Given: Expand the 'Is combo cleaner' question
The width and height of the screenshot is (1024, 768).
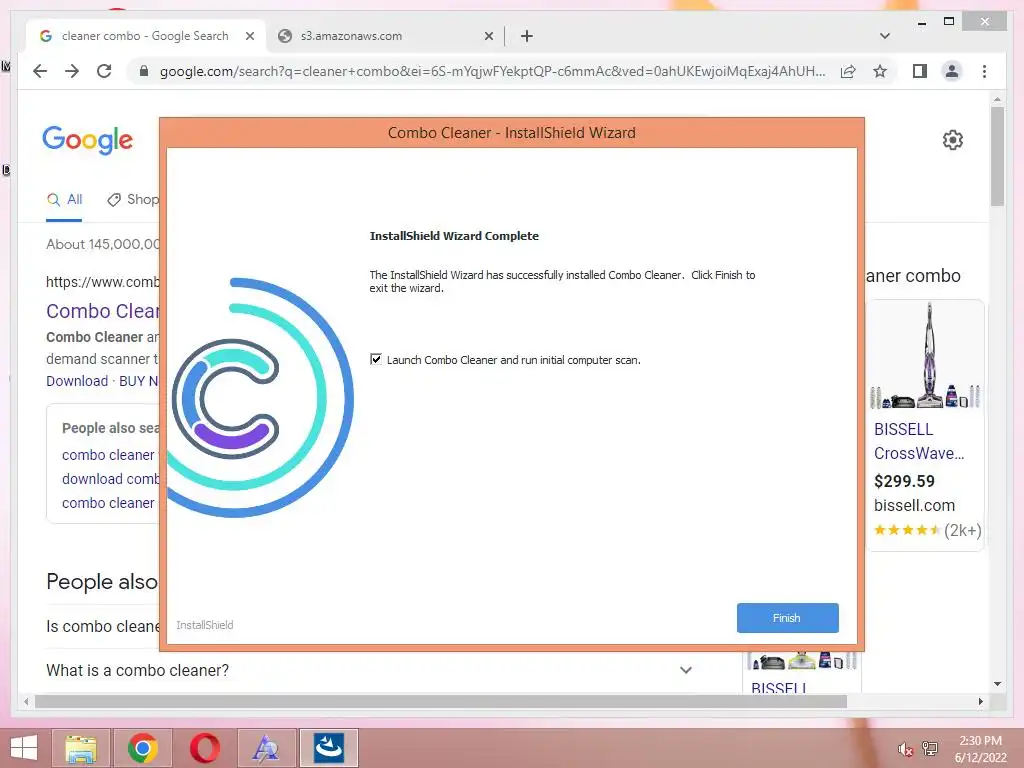Looking at the screenshot, I should coord(103,626).
